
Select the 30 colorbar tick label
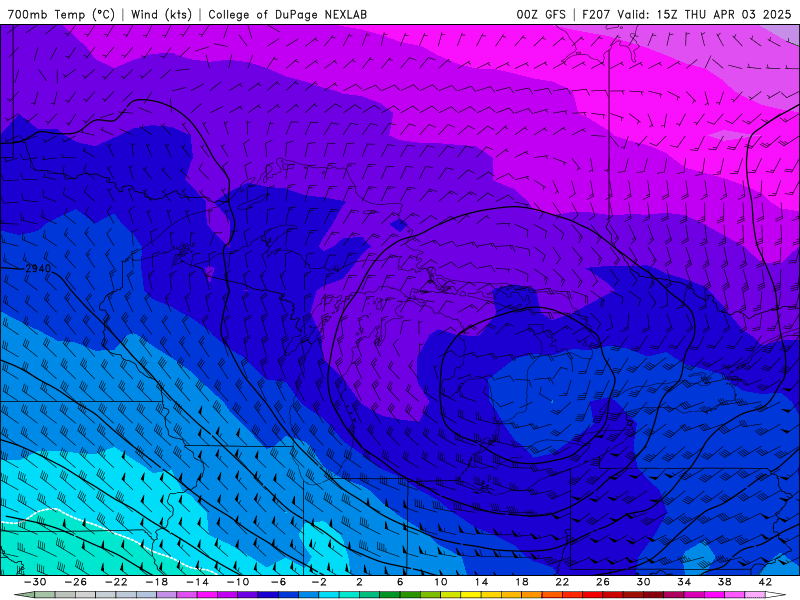pyautogui.click(x=643, y=582)
